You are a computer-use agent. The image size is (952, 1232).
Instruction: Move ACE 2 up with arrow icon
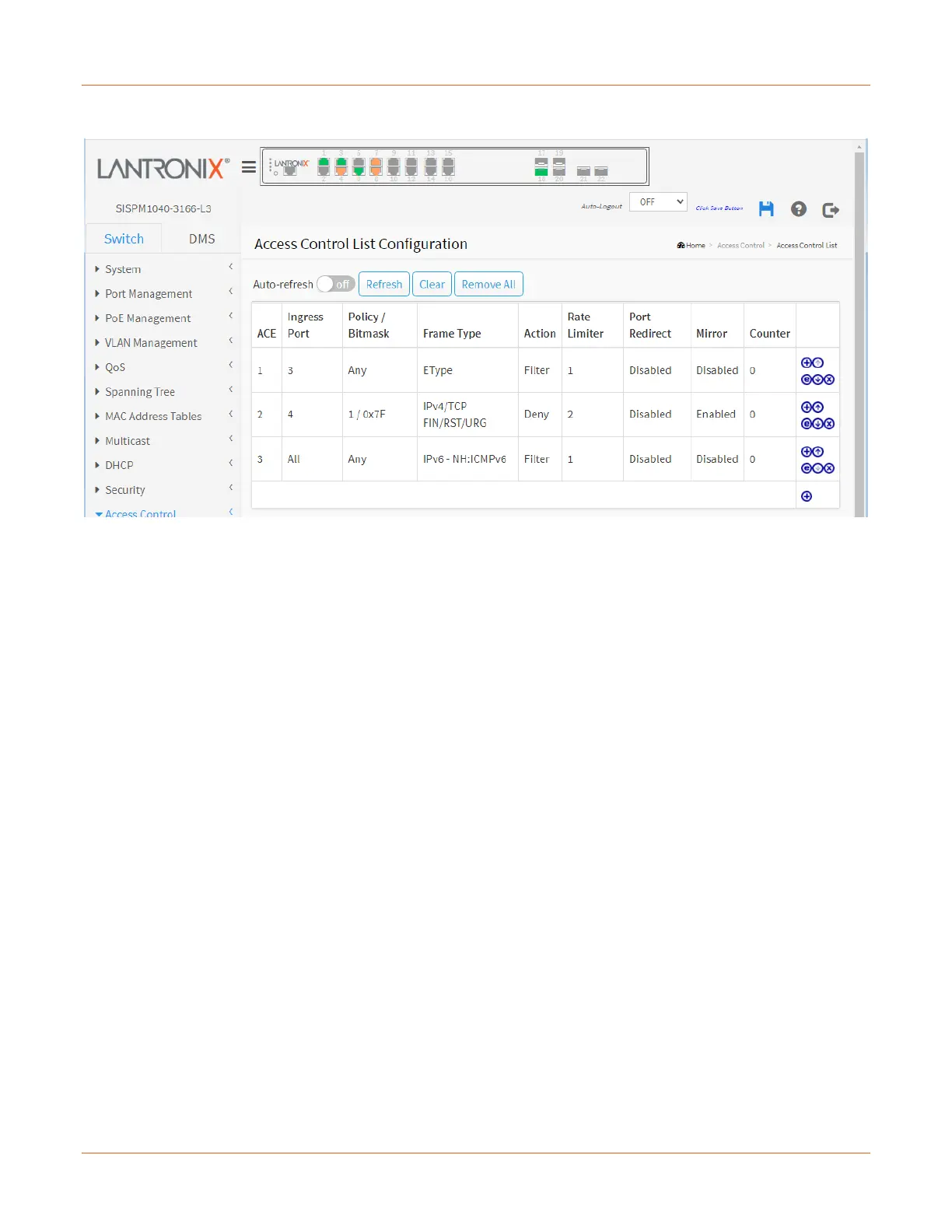tap(818, 407)
